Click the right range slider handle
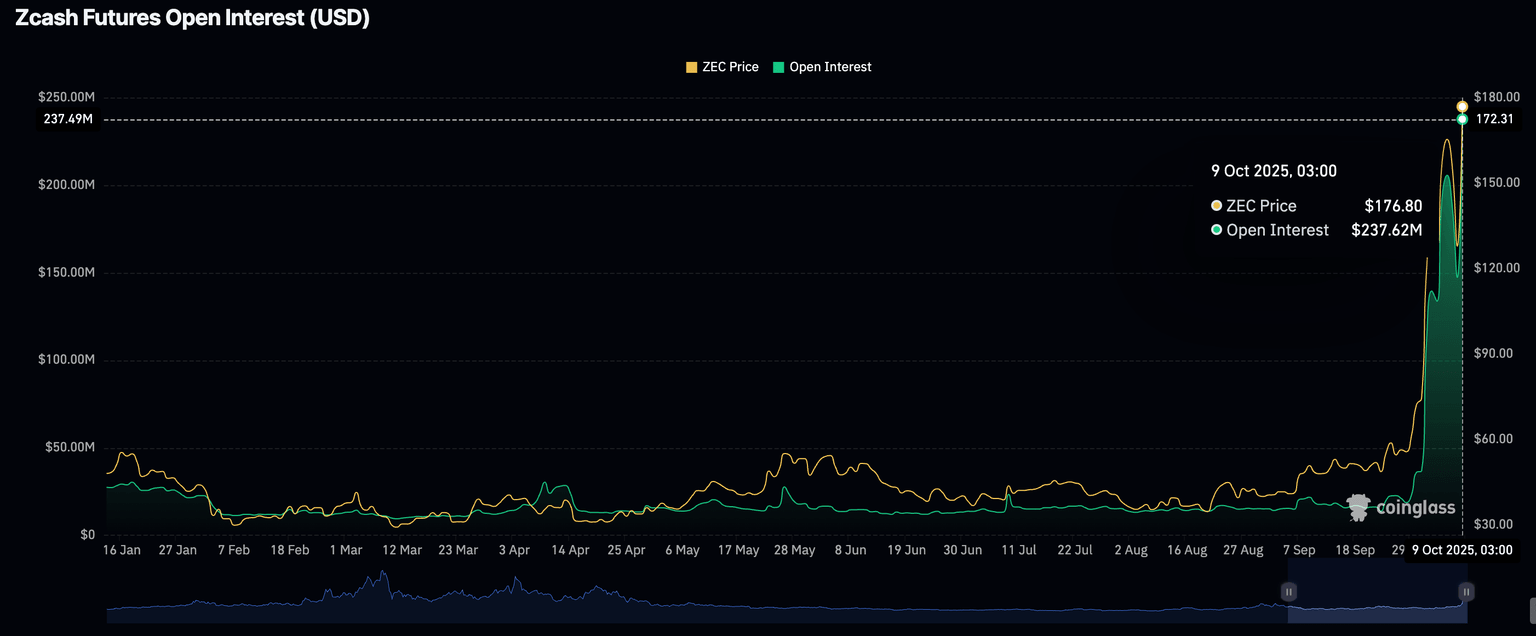This screenshot has height=636, width=1536. point(1466,592)
